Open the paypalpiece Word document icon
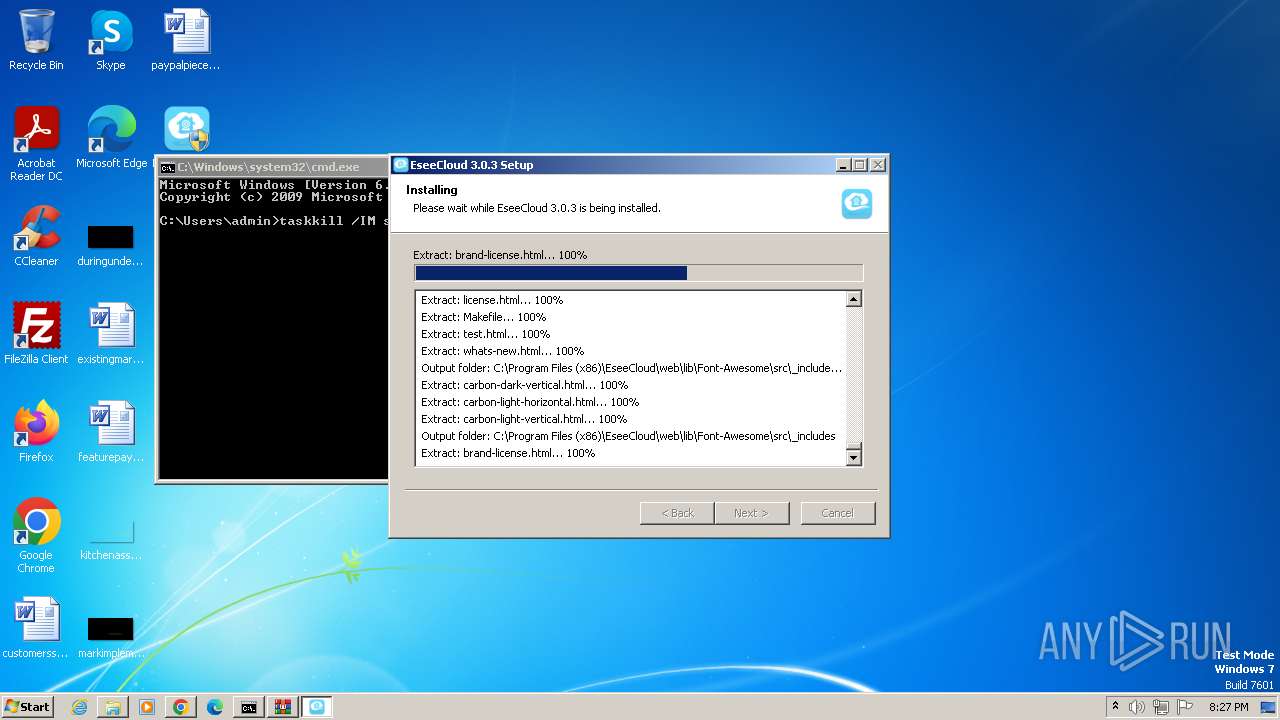The height and width of the screenshot is (720, 1280). (x=186, y=40)
